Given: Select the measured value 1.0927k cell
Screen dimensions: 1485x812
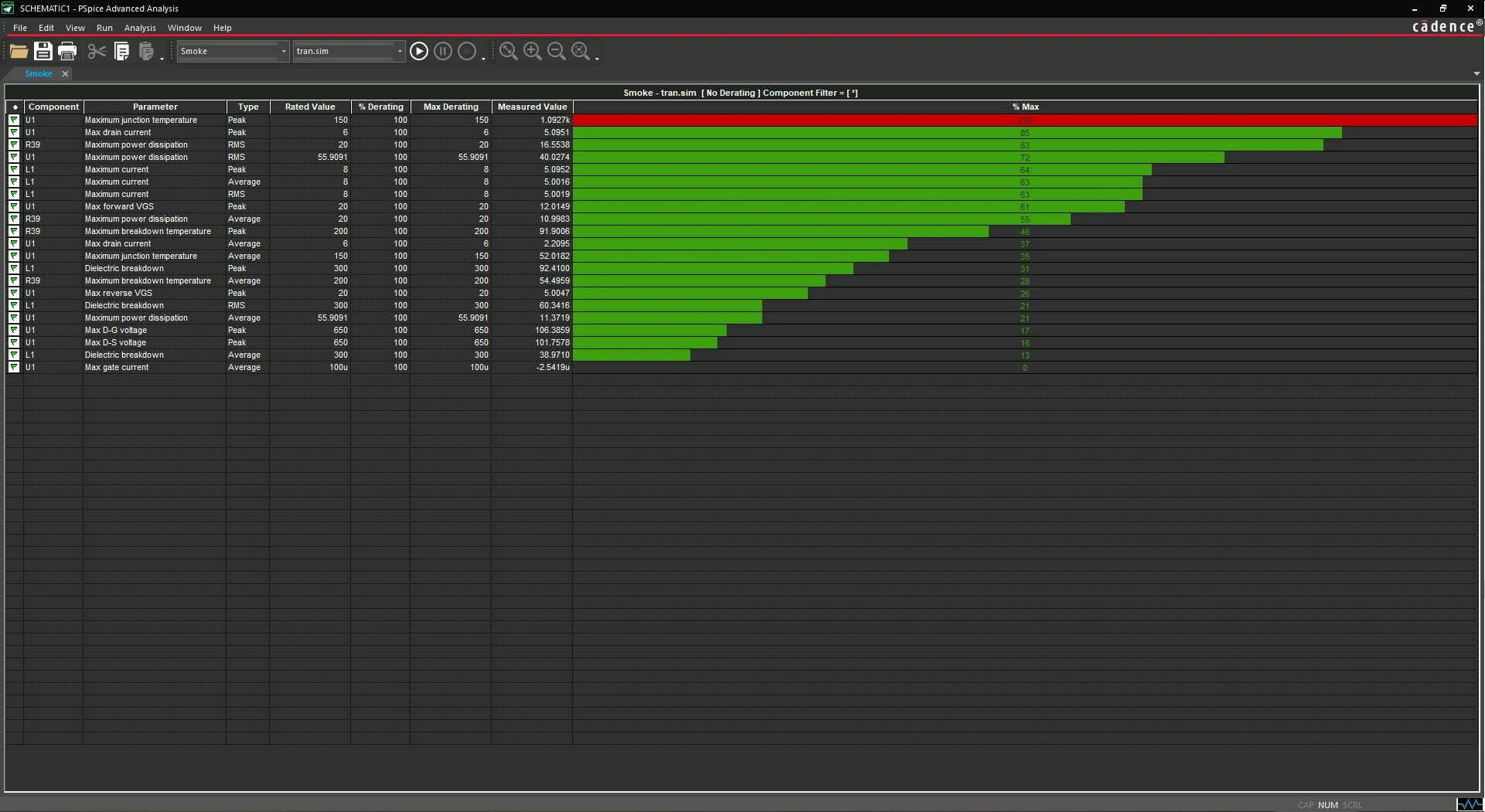Looking at the screenshot, I should click(532, 120).
